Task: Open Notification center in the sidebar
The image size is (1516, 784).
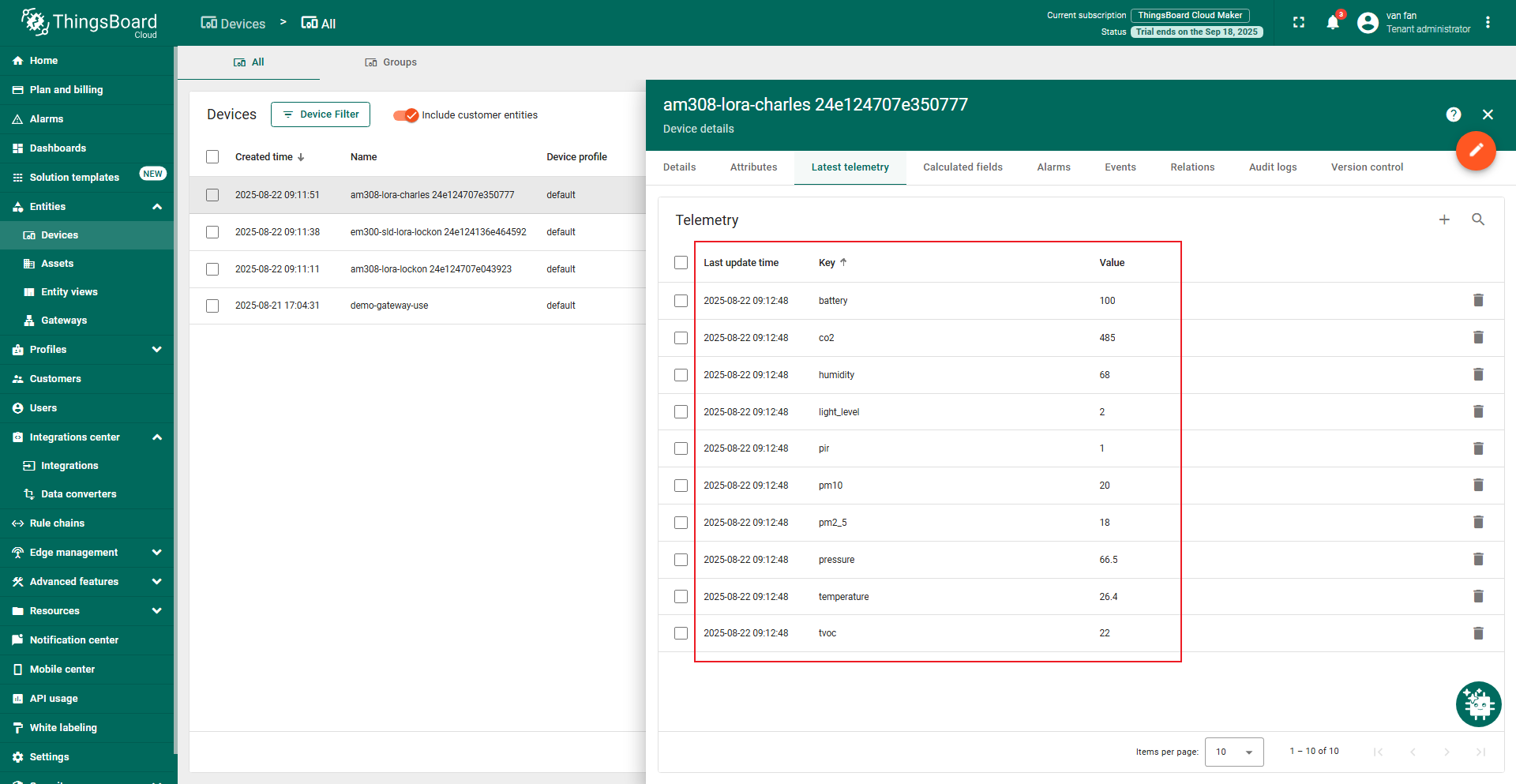Action: click(x=87, y=640)
